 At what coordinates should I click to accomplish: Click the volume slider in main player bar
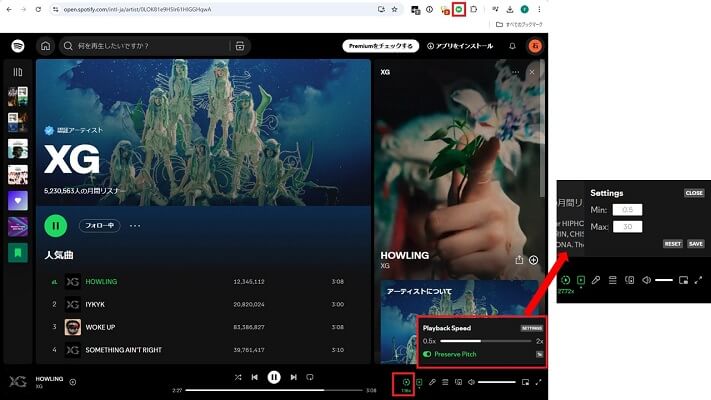[497, 382]
